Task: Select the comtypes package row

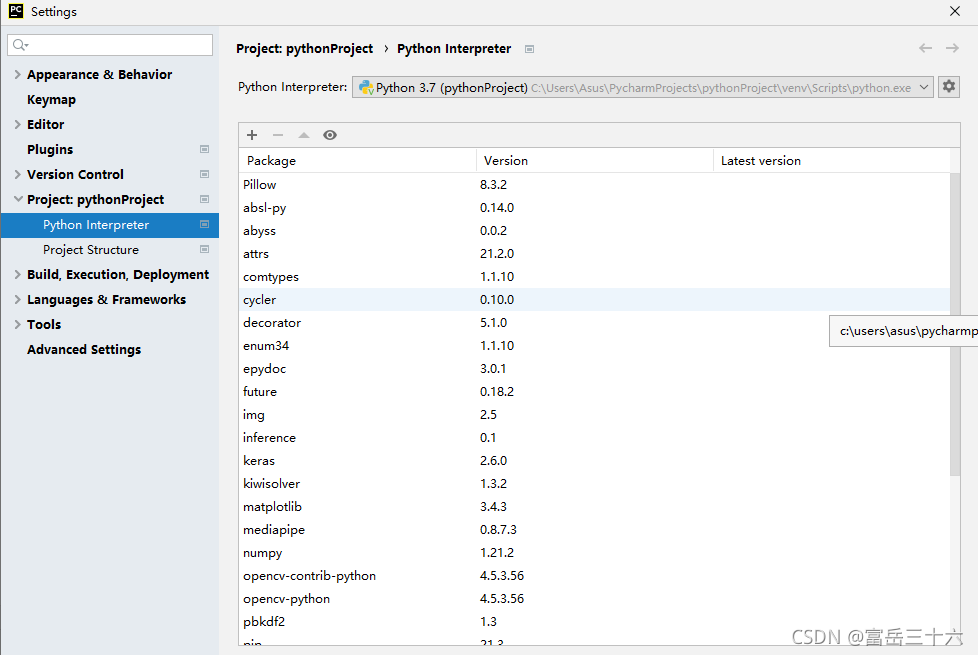Action: point(594,276)
